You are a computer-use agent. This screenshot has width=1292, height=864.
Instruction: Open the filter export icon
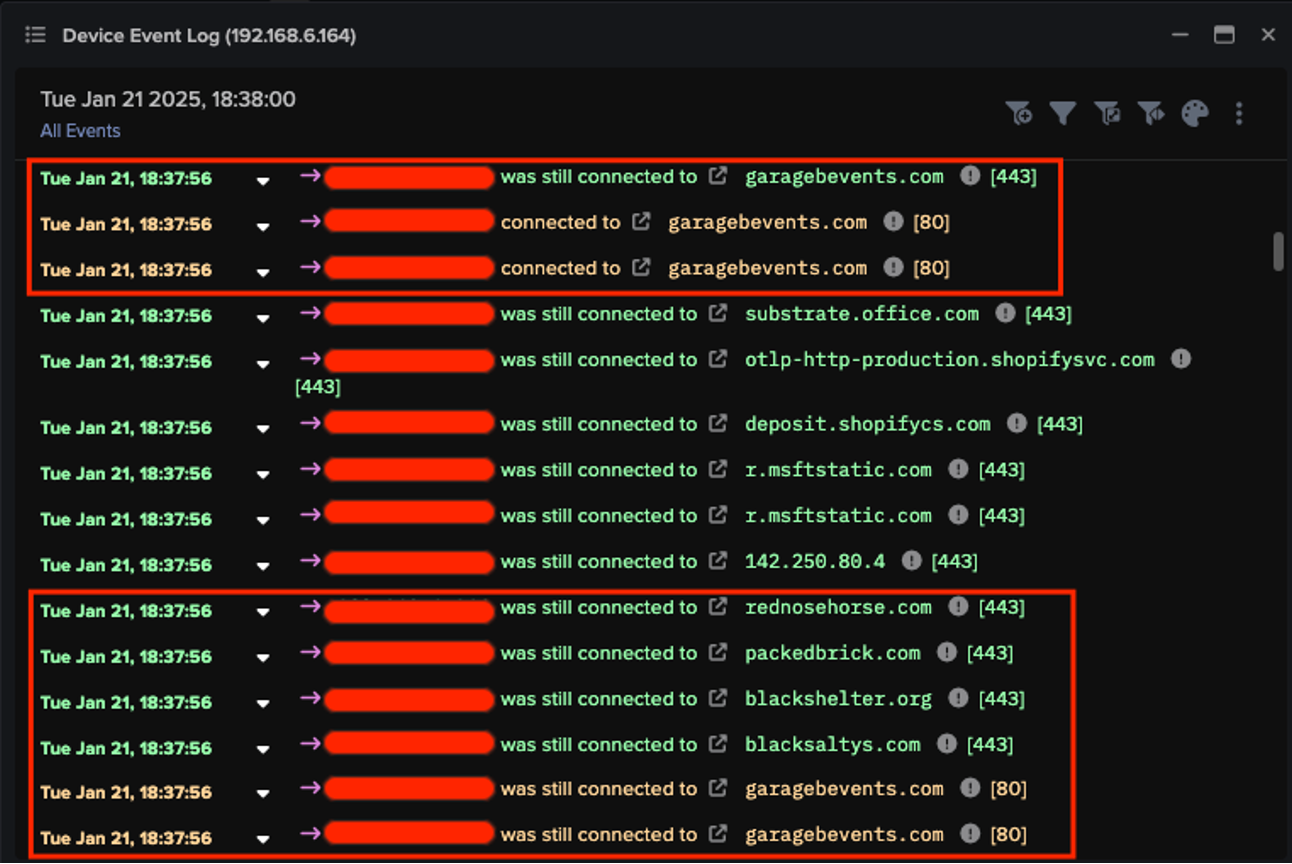click(x=1106, y=113)
